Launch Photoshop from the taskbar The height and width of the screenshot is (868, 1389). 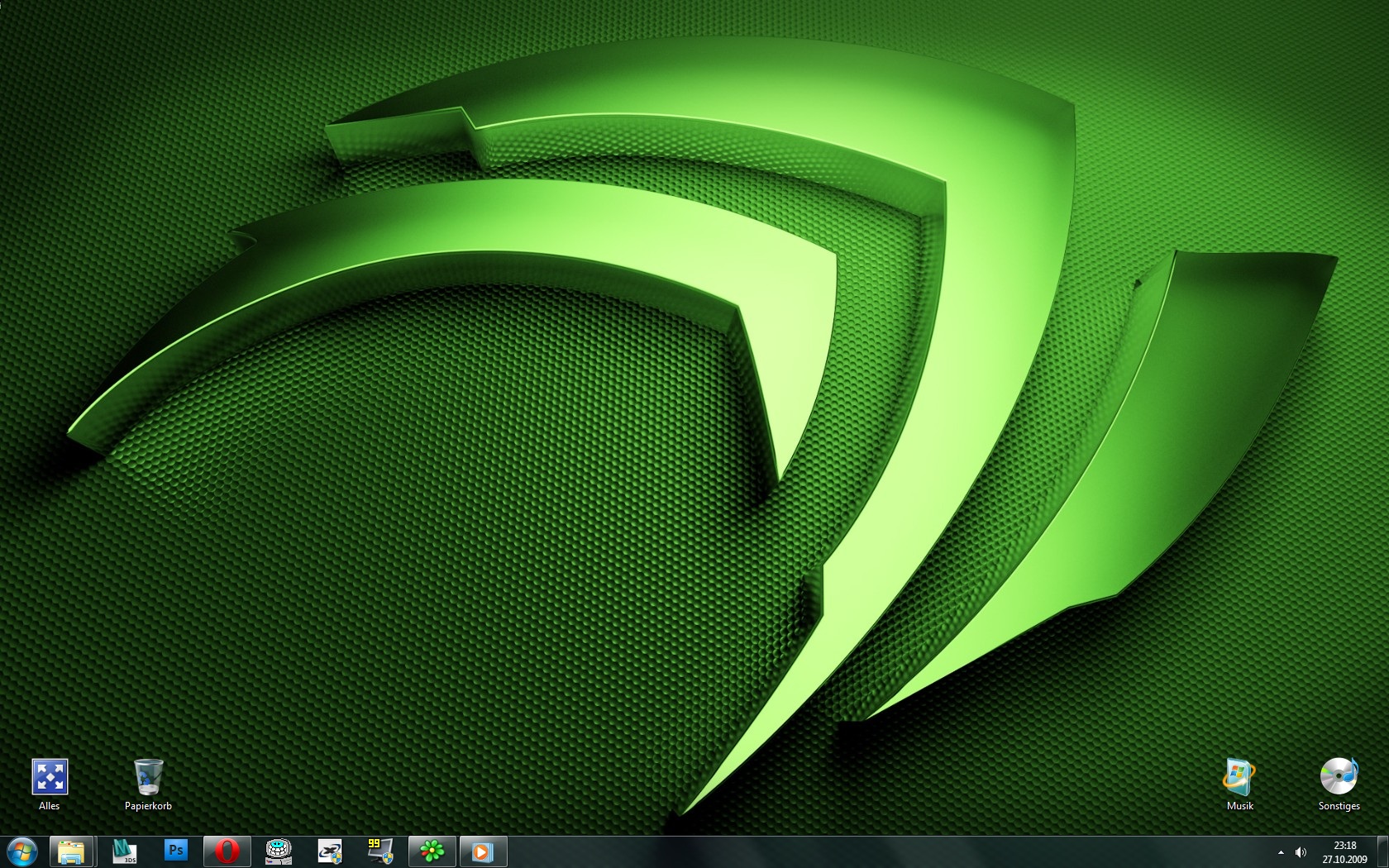175,851
